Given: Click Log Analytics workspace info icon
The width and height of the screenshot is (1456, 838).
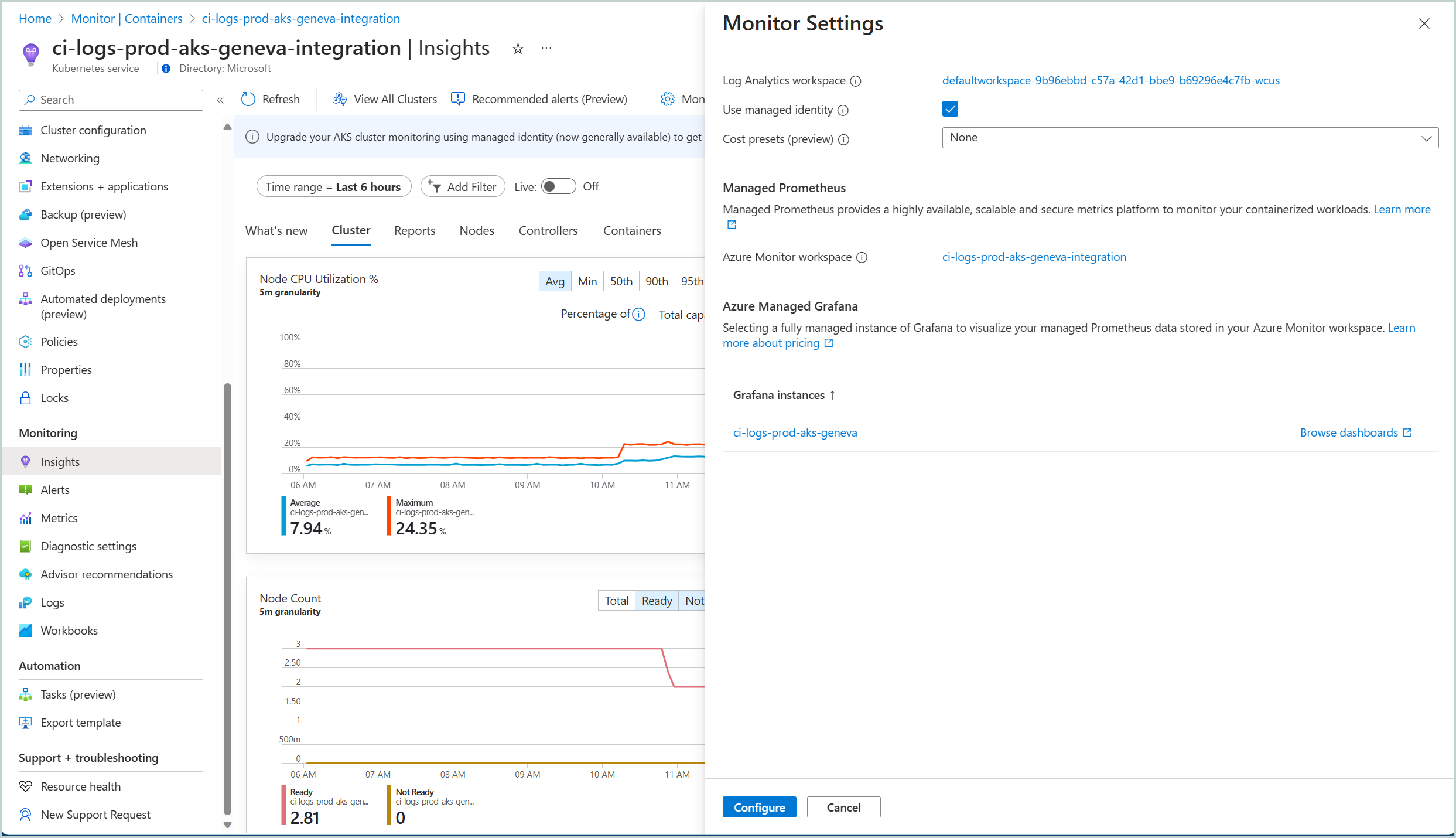Looking at the screenshot, I should (x=856, y=81).
